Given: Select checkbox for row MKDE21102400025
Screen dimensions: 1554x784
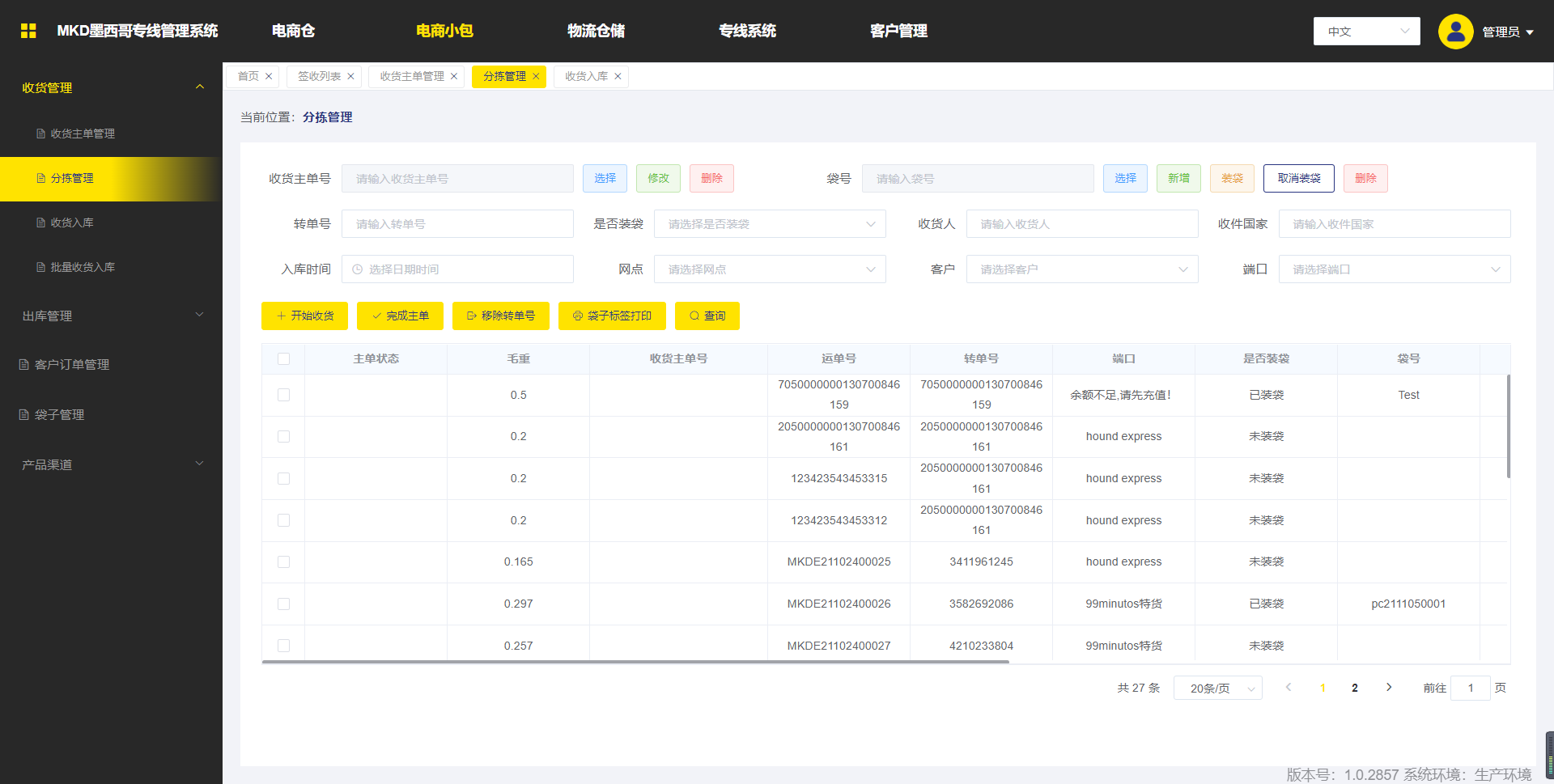Looking at the screenshot, I should point(283,562).
